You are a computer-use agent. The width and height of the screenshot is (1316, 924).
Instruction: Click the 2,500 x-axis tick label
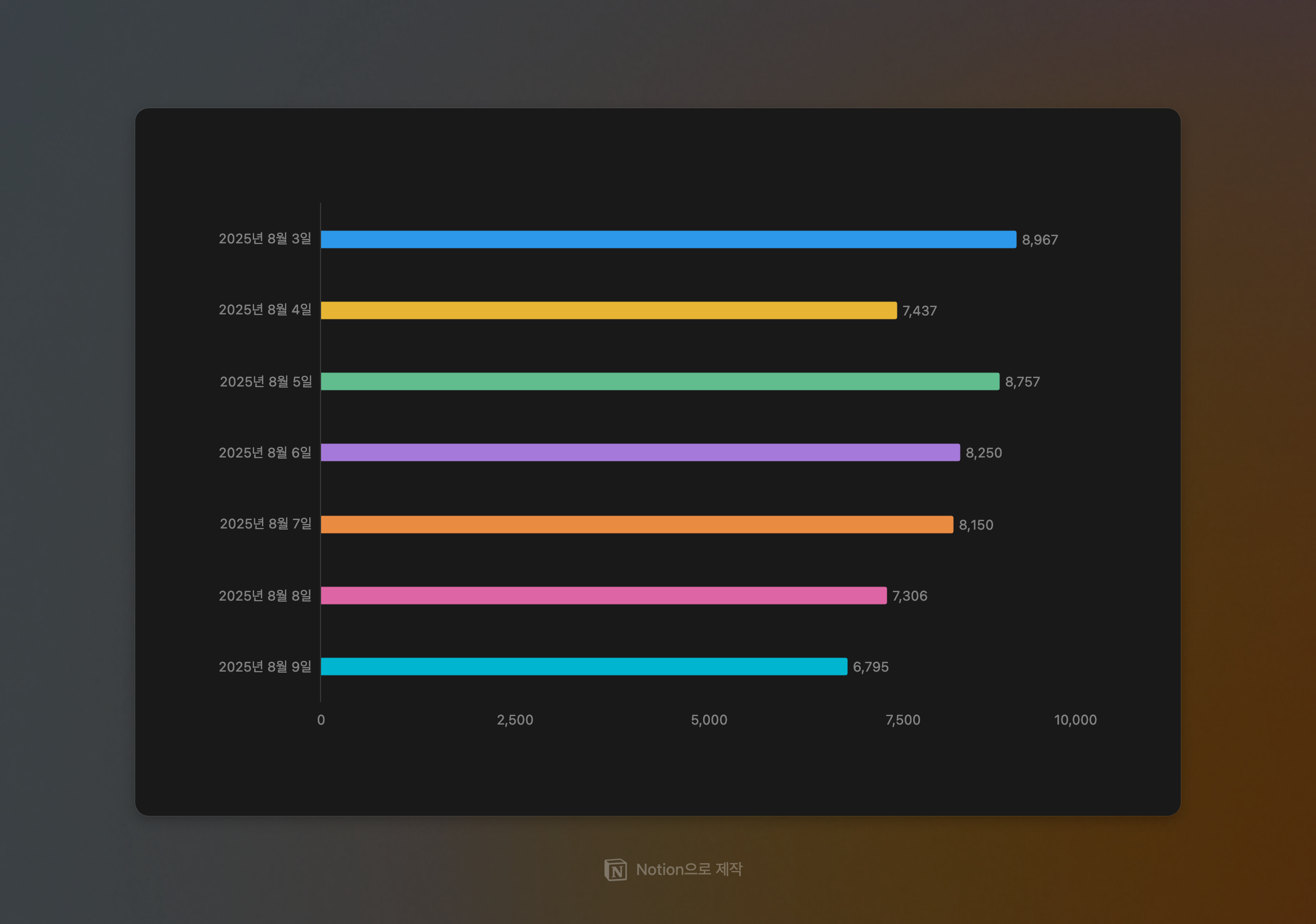coord(515,720)
